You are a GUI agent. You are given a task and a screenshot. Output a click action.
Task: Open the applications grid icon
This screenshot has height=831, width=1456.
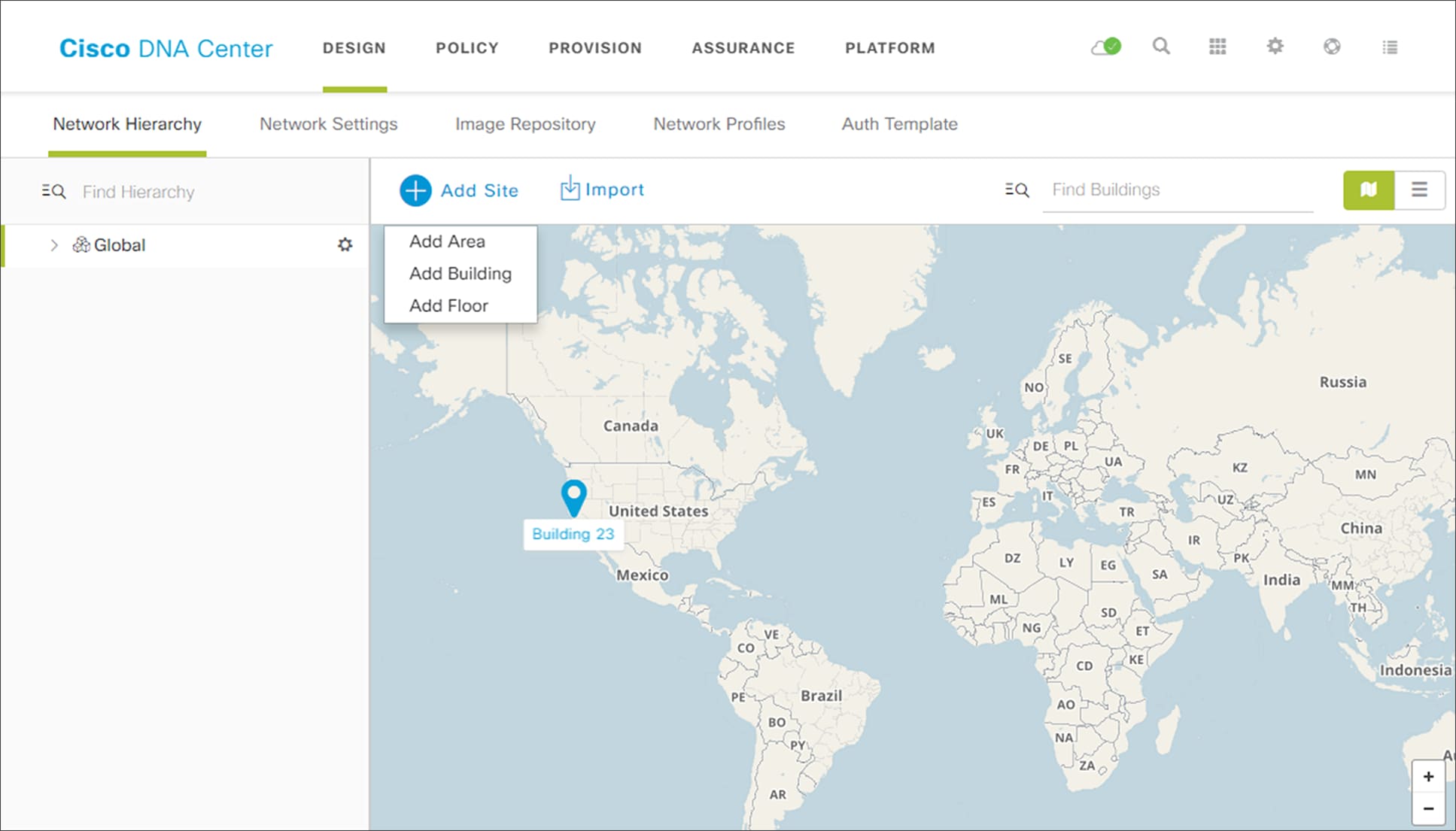click(x=1217, y=47)
